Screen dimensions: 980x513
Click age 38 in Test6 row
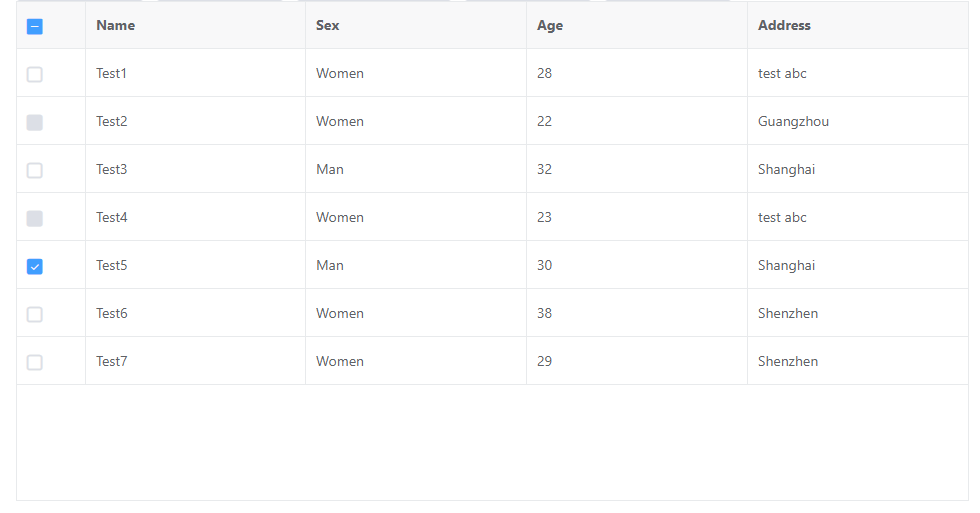tap(545, 314)
